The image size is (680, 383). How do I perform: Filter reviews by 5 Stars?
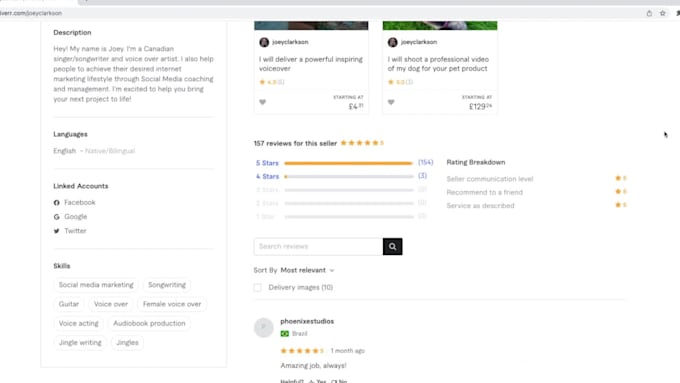pos(267,163)
